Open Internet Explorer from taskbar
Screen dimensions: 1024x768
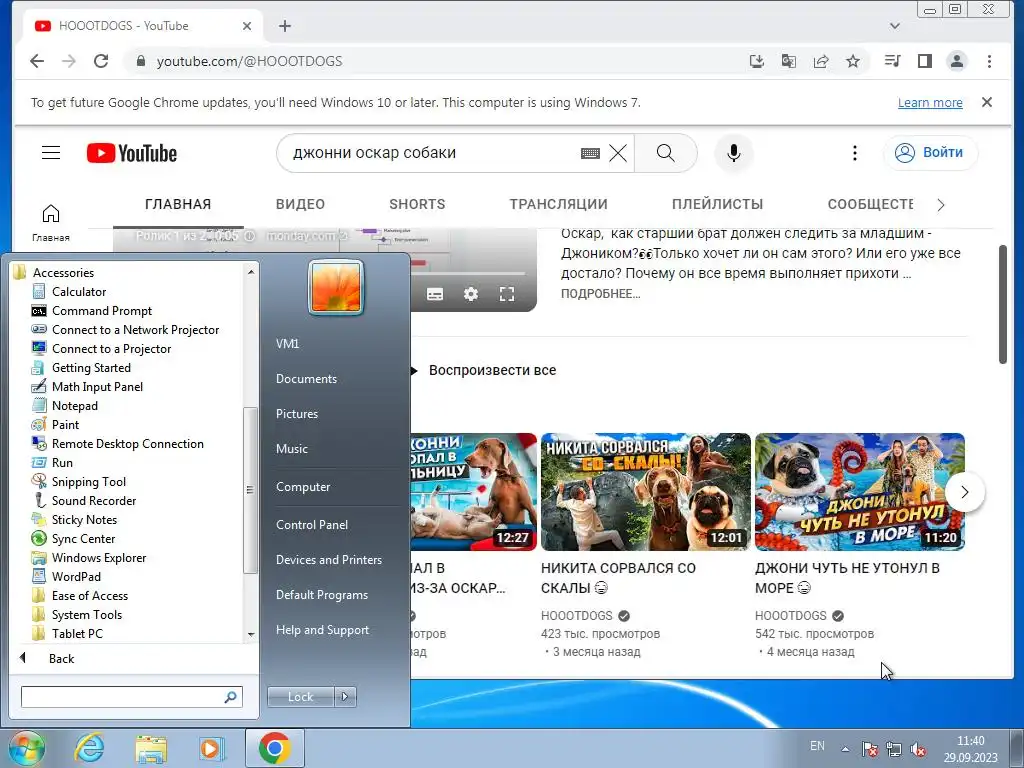click(89, 748)
